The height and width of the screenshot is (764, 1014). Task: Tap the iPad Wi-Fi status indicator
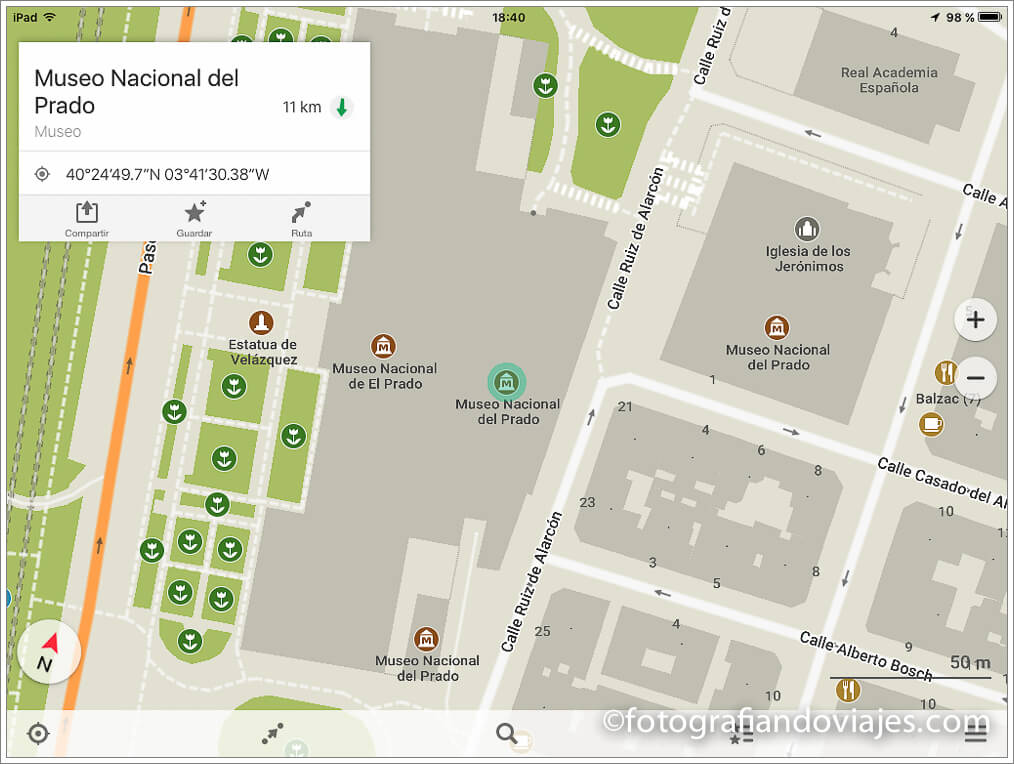pyautogui.click(x=34, y=17)
